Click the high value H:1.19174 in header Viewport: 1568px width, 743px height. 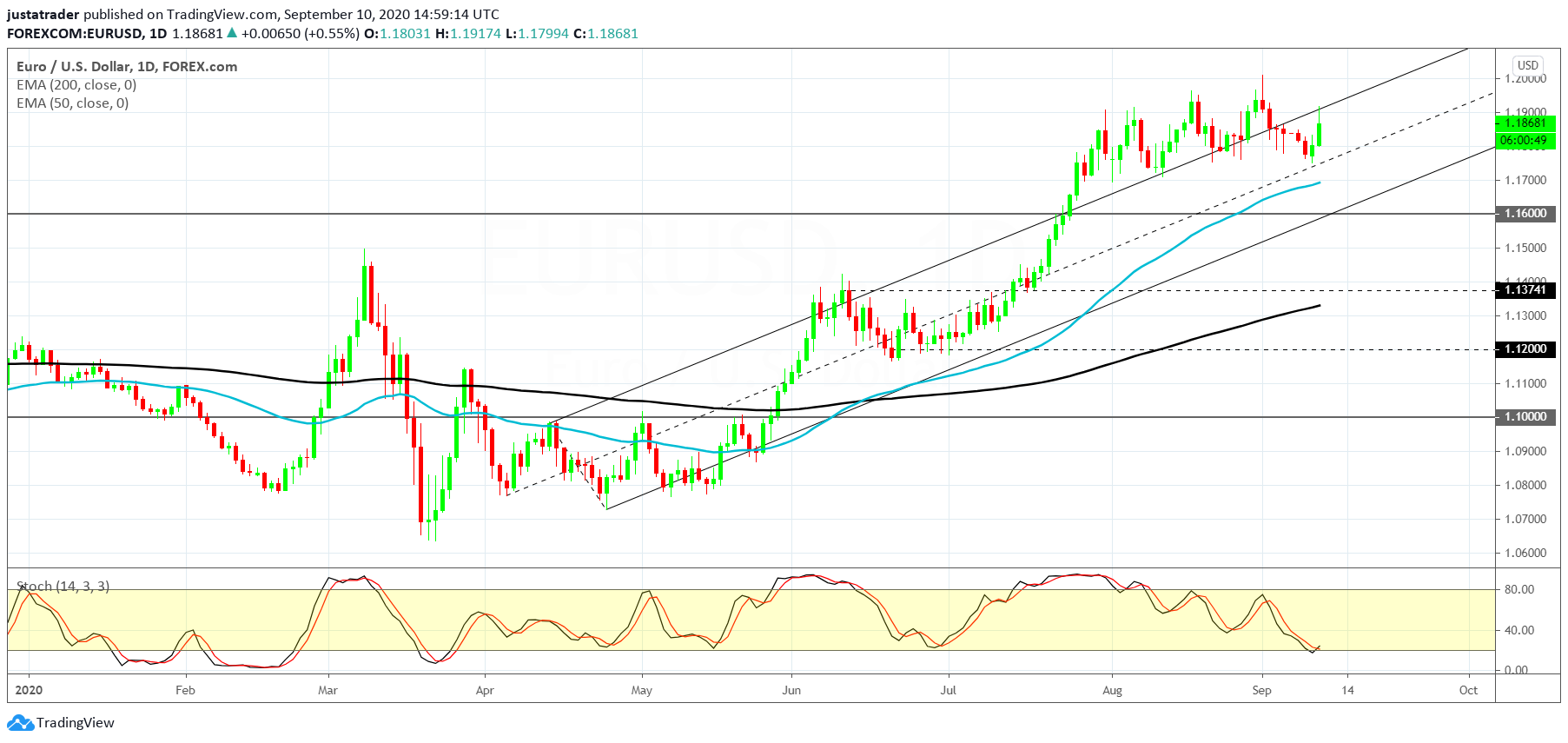pyautogui.click(x=468, y=33)
